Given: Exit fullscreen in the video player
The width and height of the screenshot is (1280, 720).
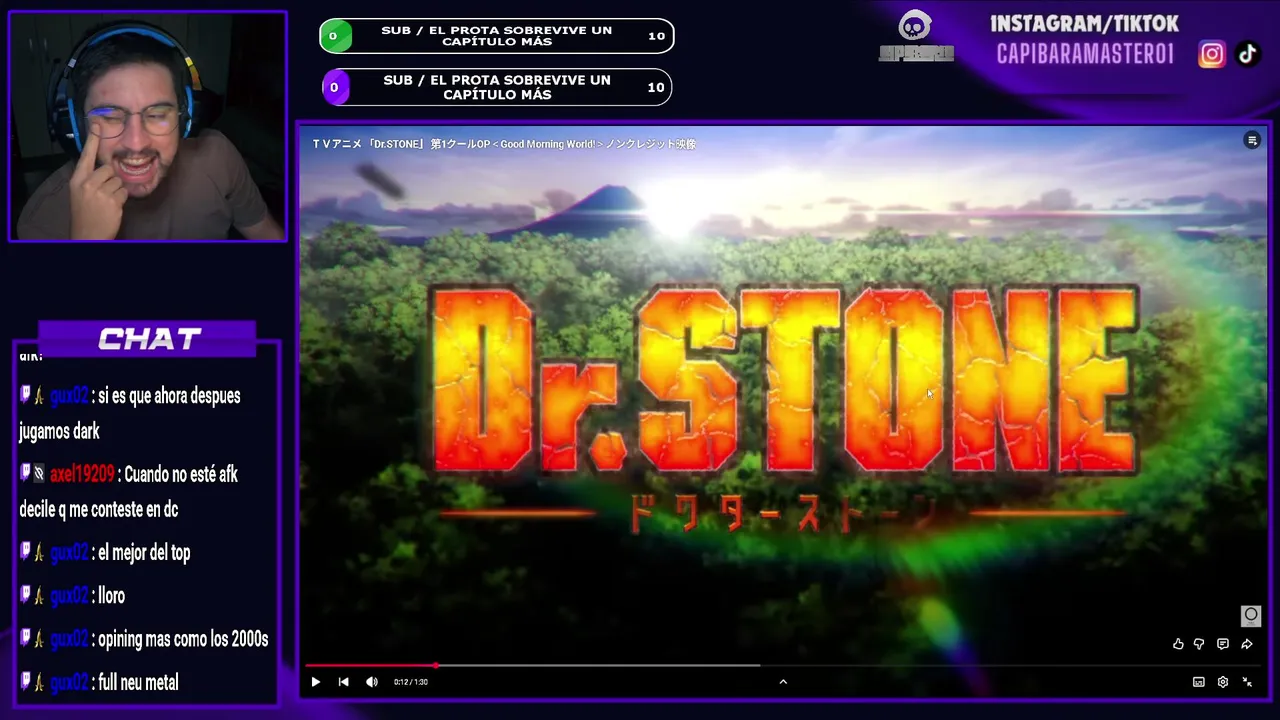Looking at the screenshot, I should point(1247,682).
